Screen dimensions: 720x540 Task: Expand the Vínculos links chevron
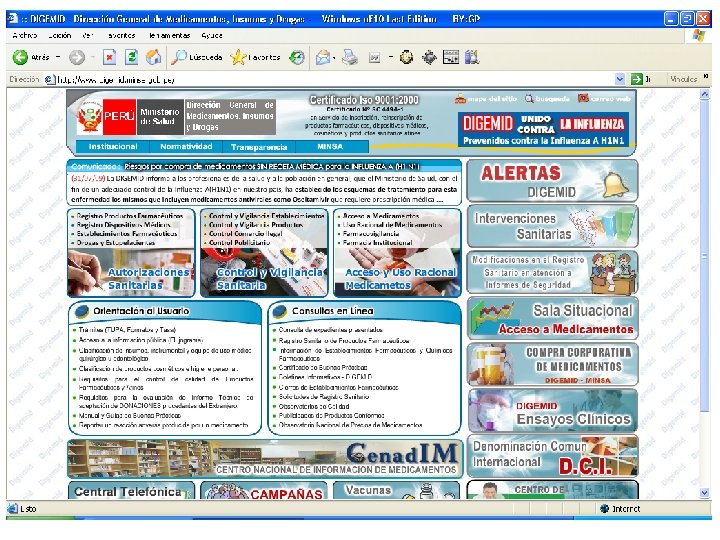coord(706,77)
